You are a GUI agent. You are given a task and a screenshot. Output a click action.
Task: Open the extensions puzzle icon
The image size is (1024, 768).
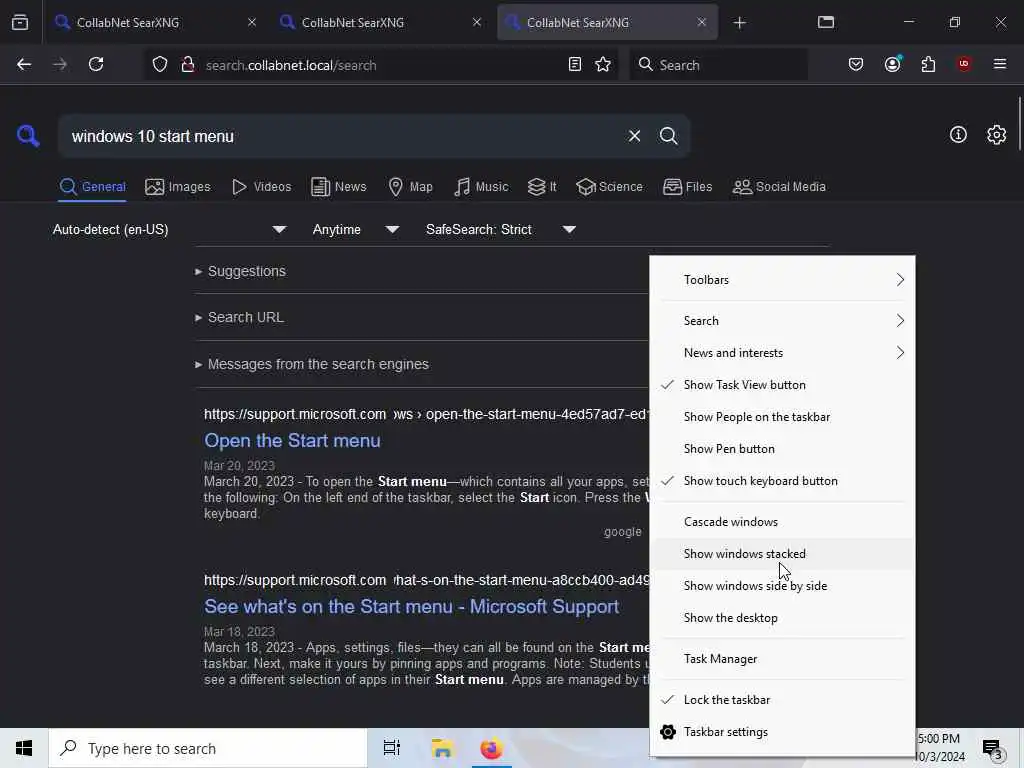[x=928, y=65]
